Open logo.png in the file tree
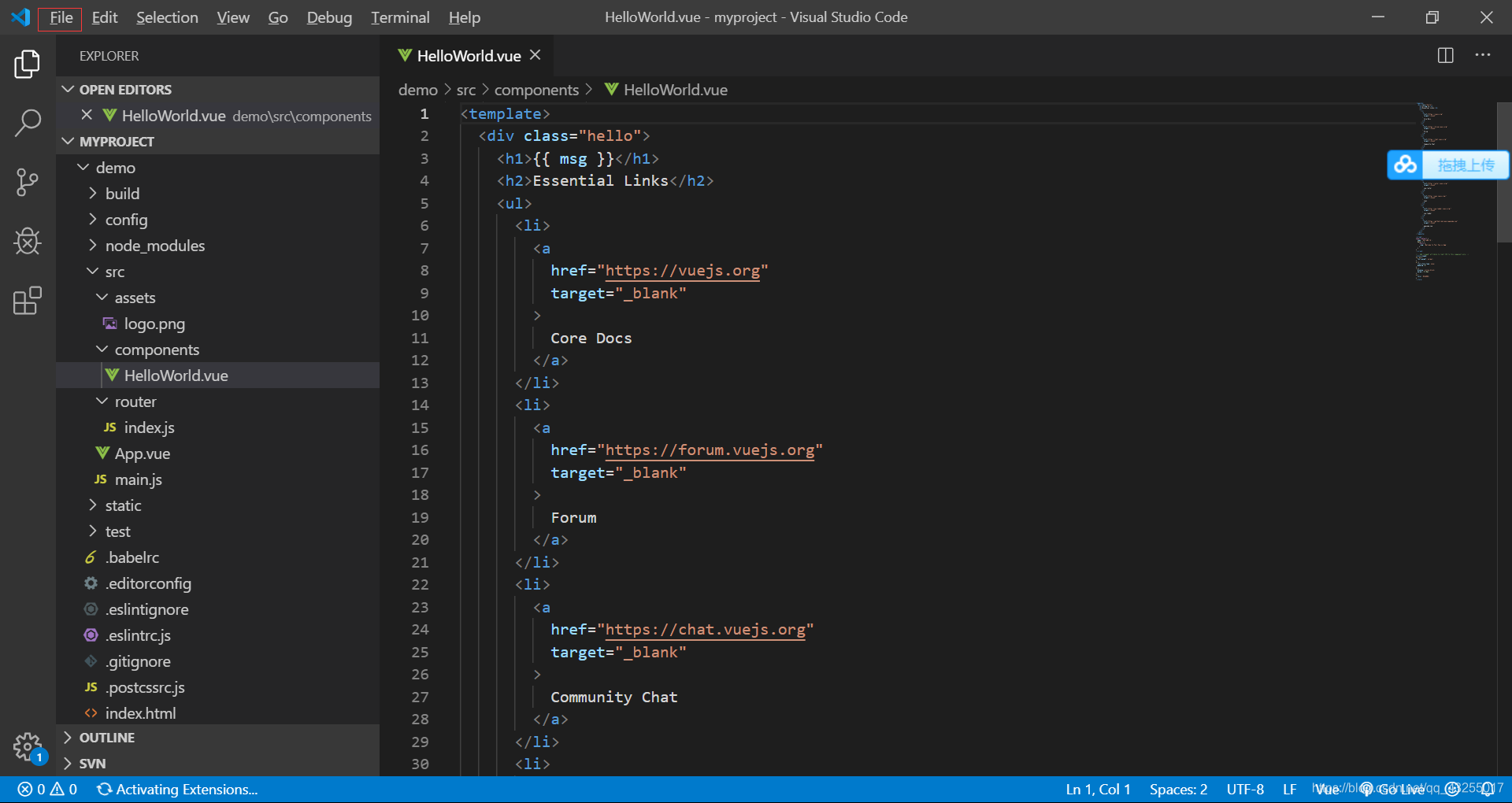The width and height of the screenshot is (1512, 803). [x=217, y=323]
